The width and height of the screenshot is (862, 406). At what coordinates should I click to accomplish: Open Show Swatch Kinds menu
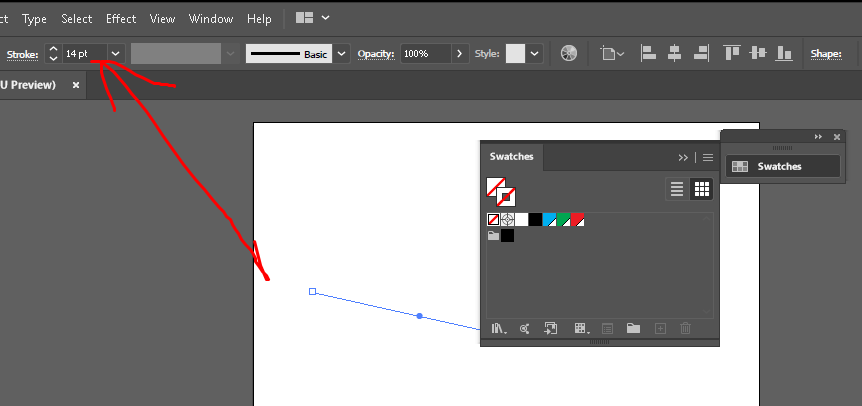582,329
